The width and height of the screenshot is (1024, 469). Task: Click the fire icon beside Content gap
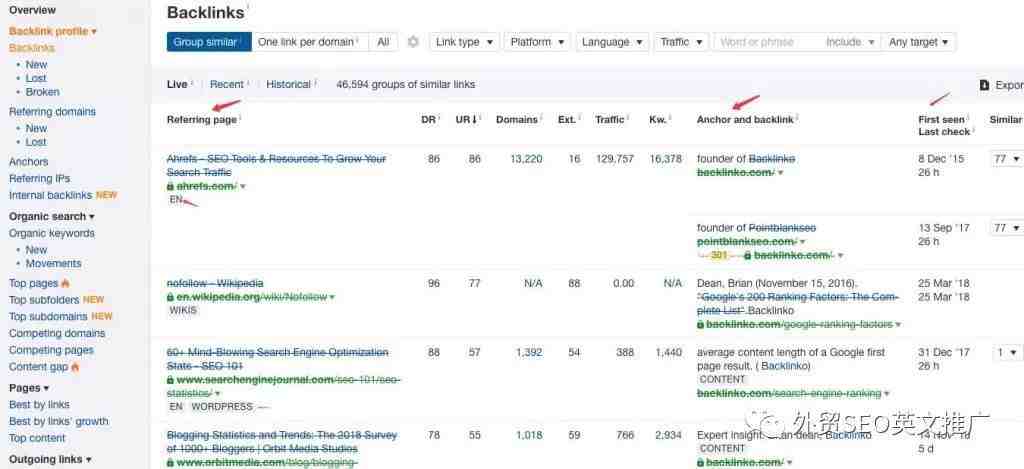click(75, 367)
